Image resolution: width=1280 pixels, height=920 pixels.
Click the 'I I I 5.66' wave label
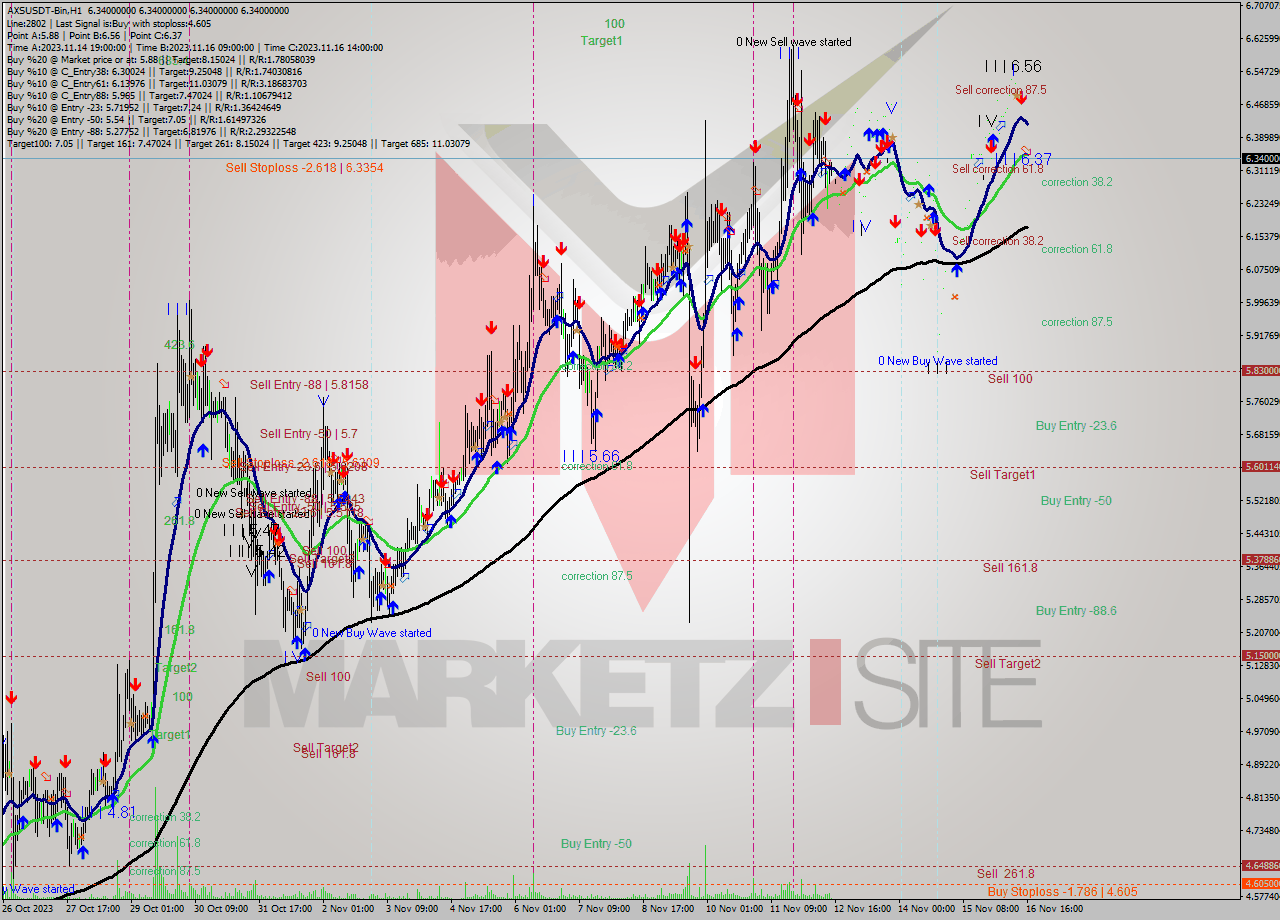(590, 456)
